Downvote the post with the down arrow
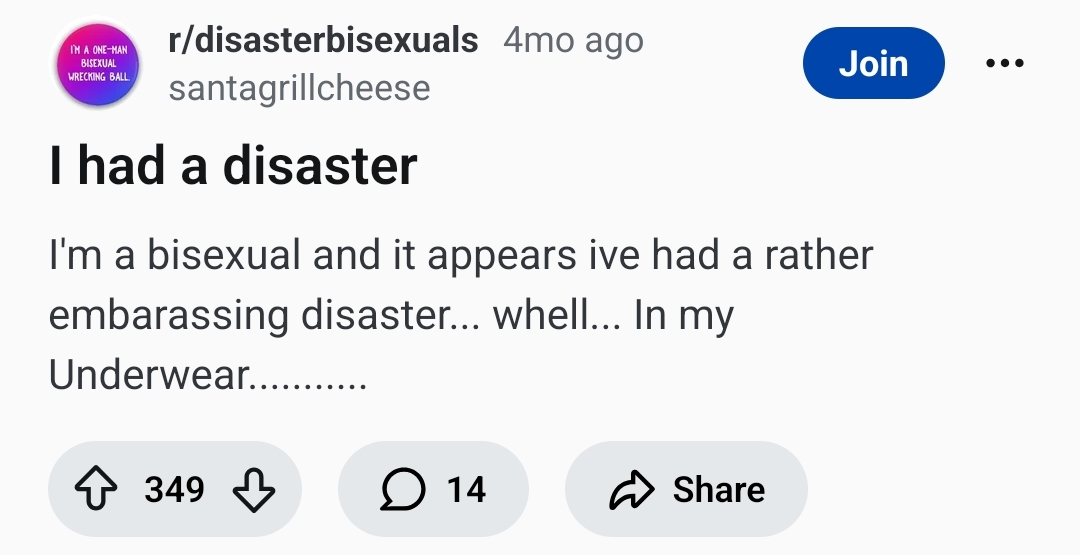 pyautogui.click(x=252, y=489)
